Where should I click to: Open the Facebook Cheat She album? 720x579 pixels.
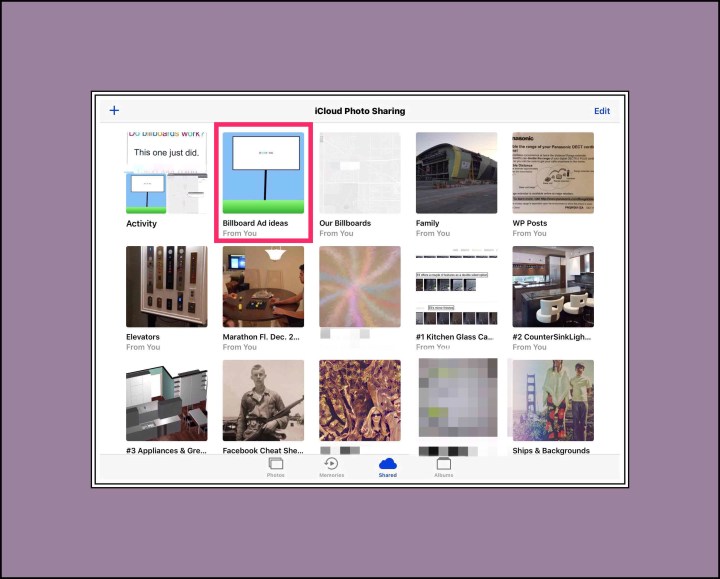click(263, 400)
